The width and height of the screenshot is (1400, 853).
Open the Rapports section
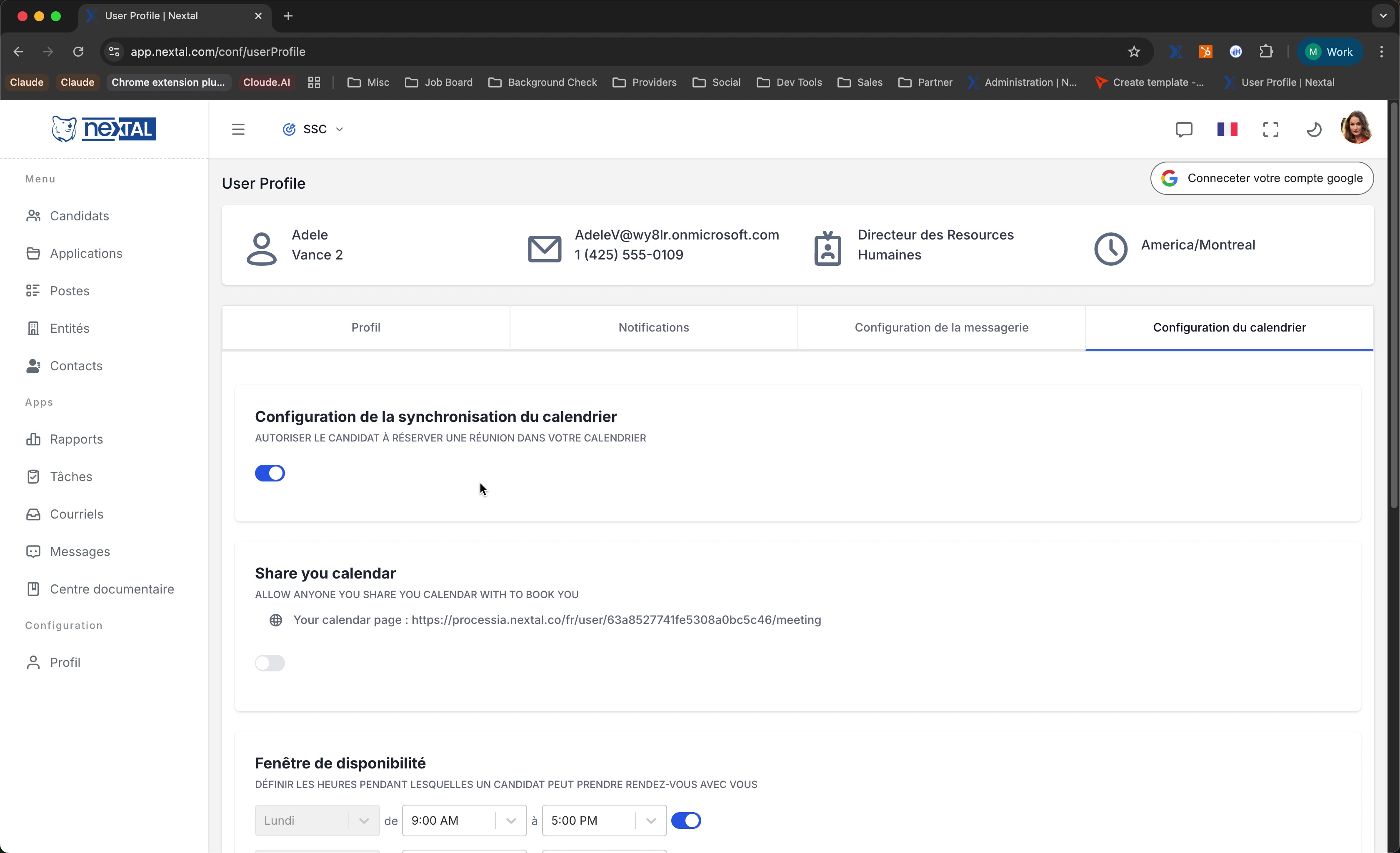coord(76,439)
